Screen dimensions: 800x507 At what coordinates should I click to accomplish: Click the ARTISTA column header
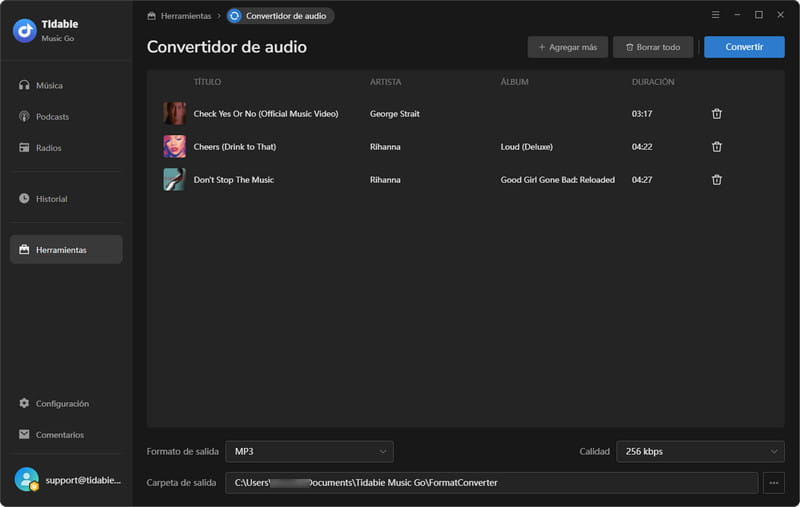(x=386, y=82)
